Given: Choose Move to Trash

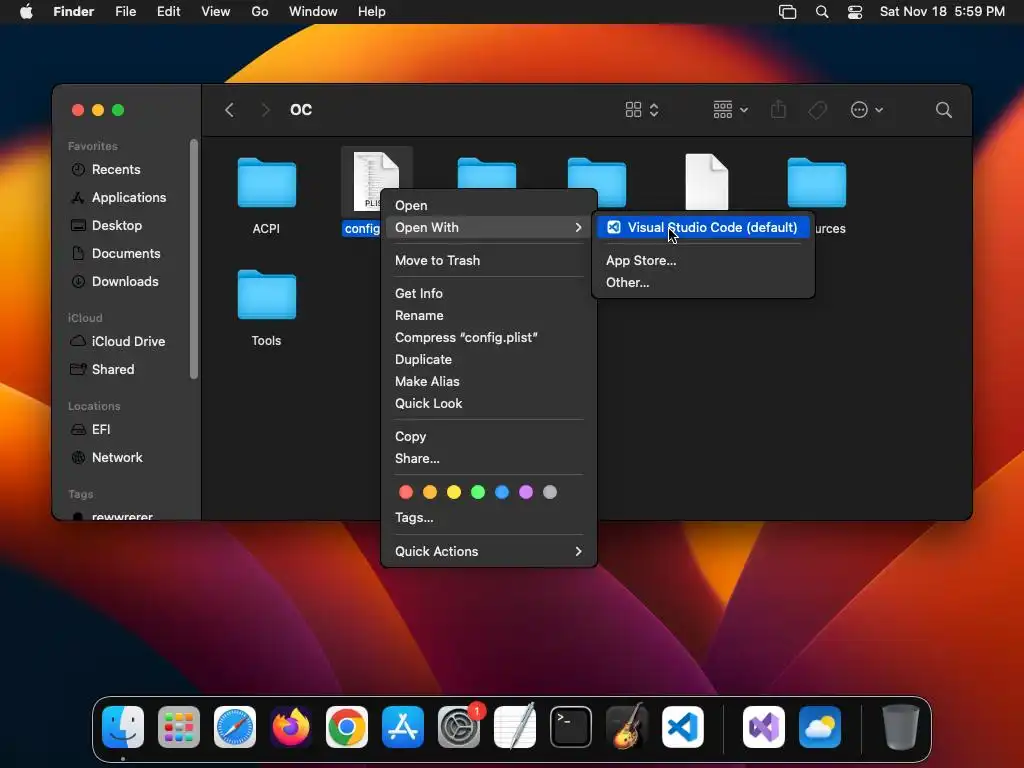Looking at the screenshot, I should [x=488, y=261].
